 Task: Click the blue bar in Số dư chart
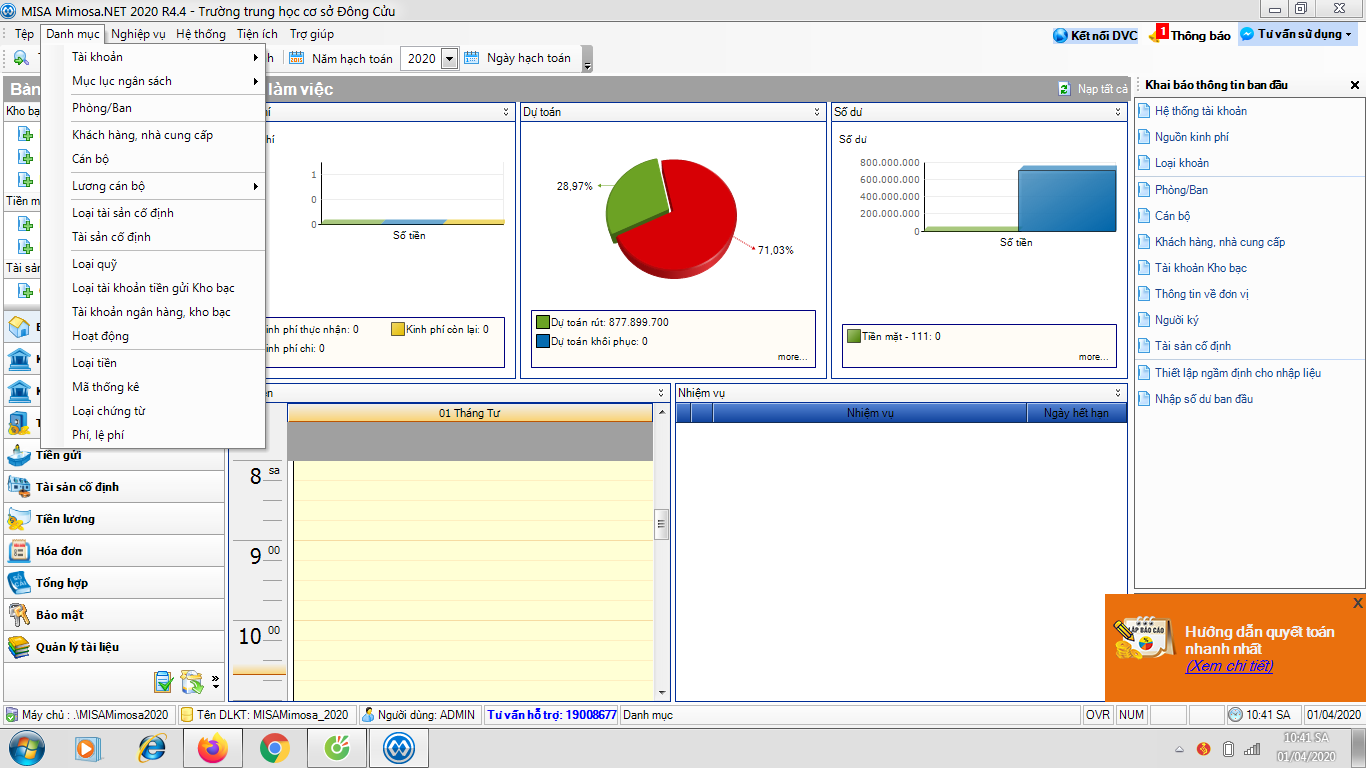[x=1065, y=200]
